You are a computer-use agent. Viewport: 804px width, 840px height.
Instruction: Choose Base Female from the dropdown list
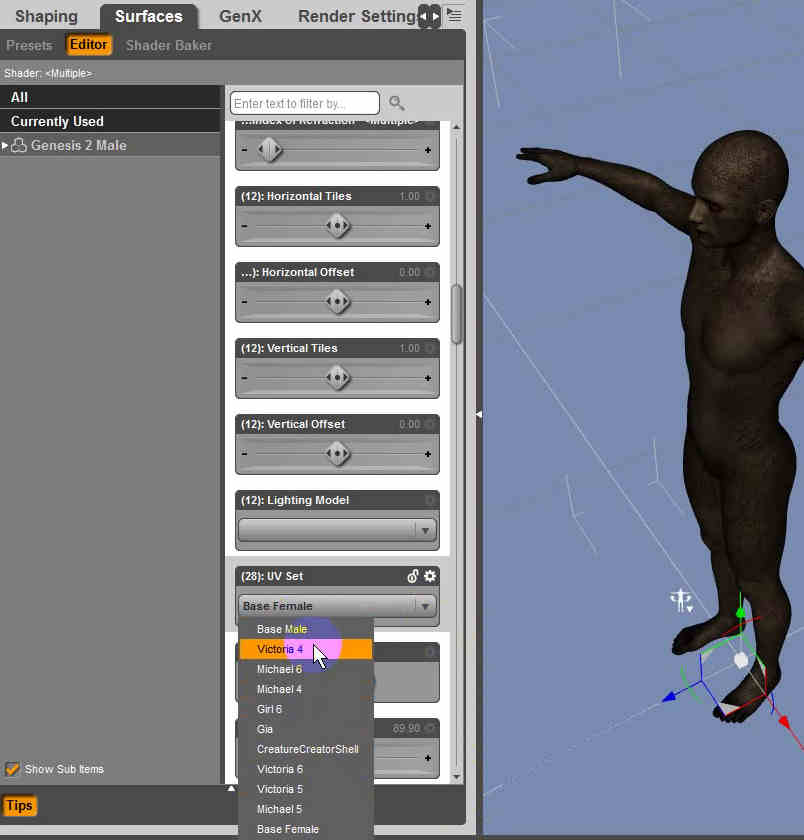pos(305,829)
